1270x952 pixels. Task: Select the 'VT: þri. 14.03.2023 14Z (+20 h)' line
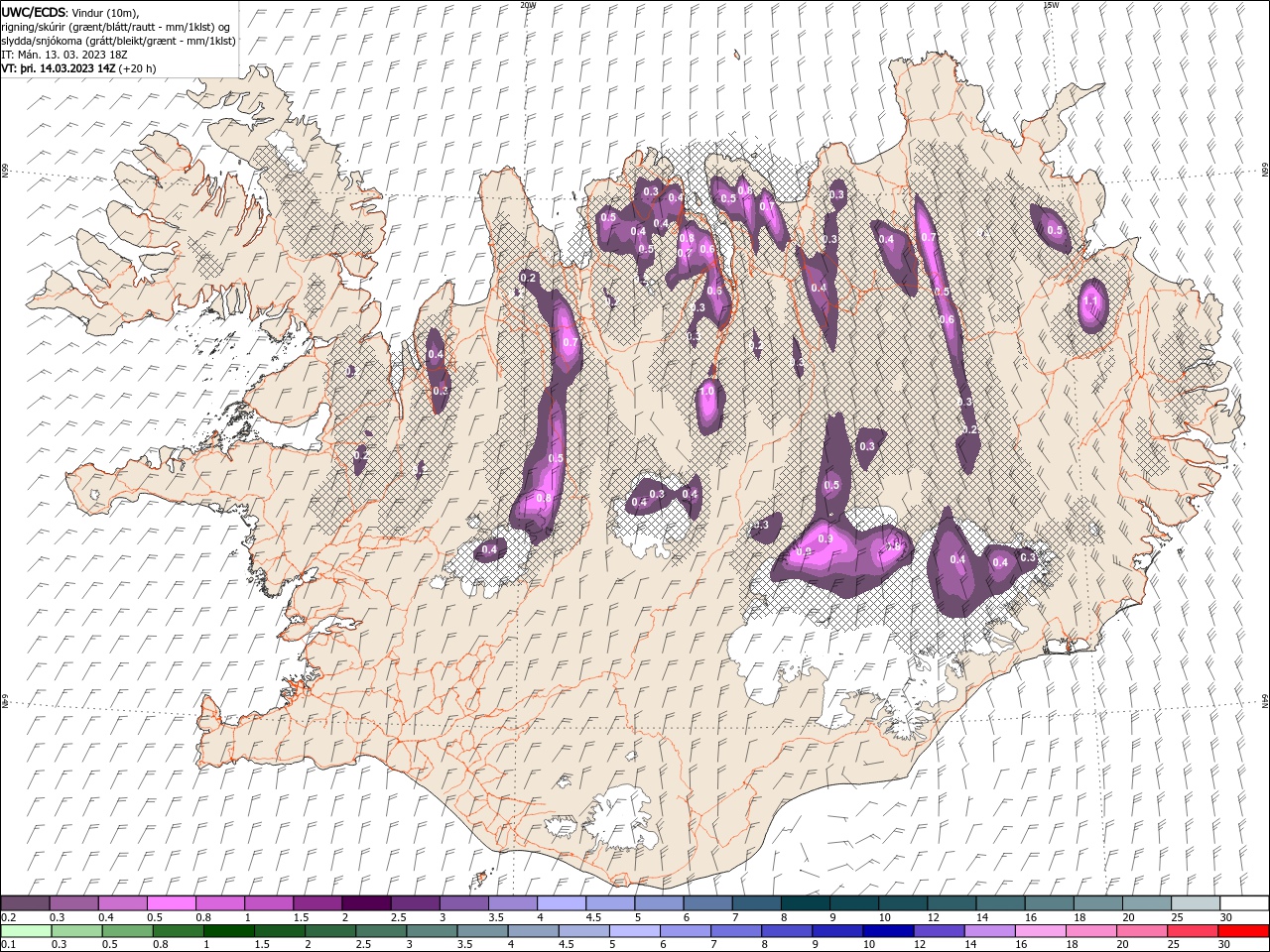[x=78, y=68]
